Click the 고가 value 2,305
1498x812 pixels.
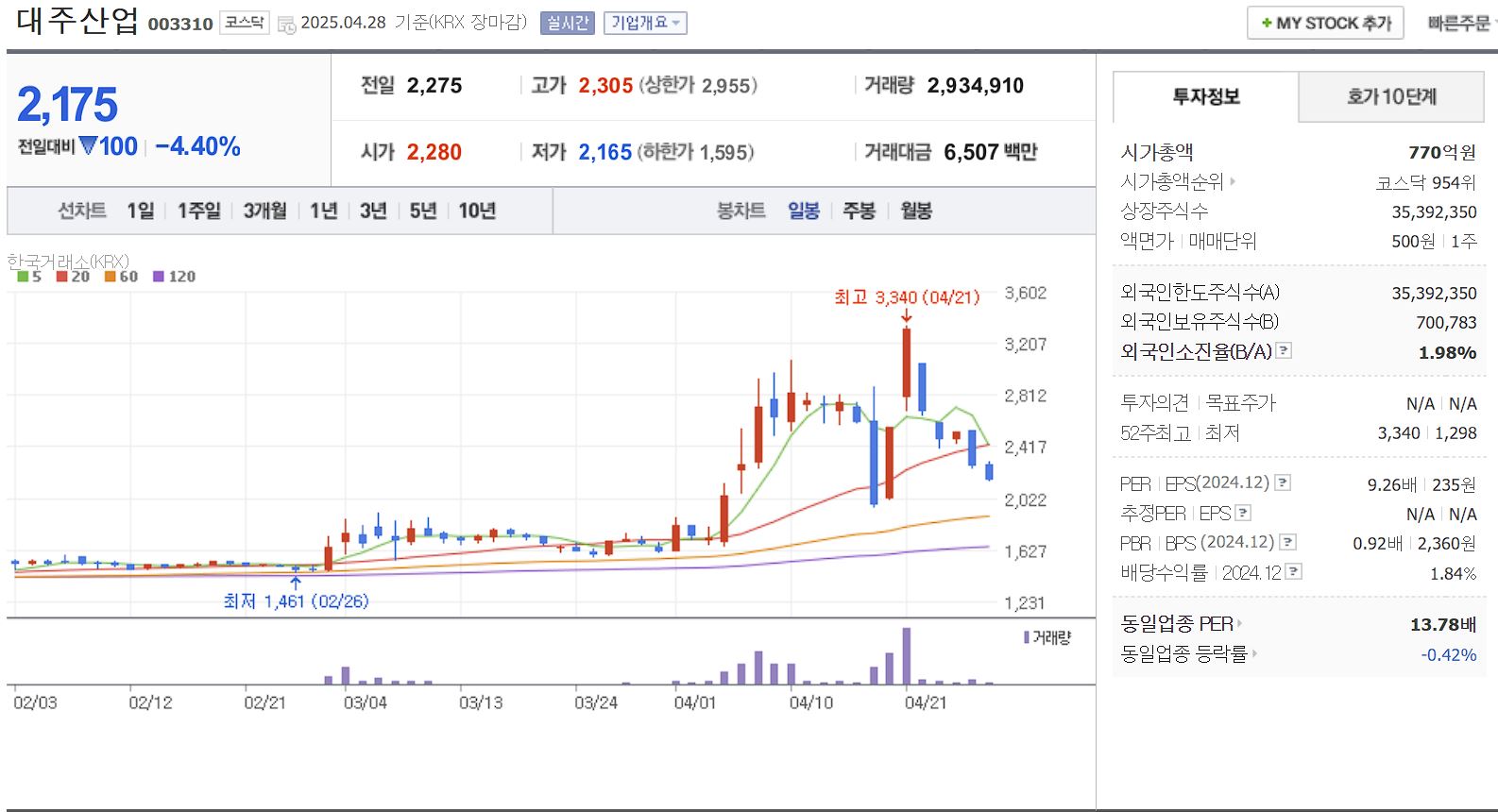[x=605, y=86]
